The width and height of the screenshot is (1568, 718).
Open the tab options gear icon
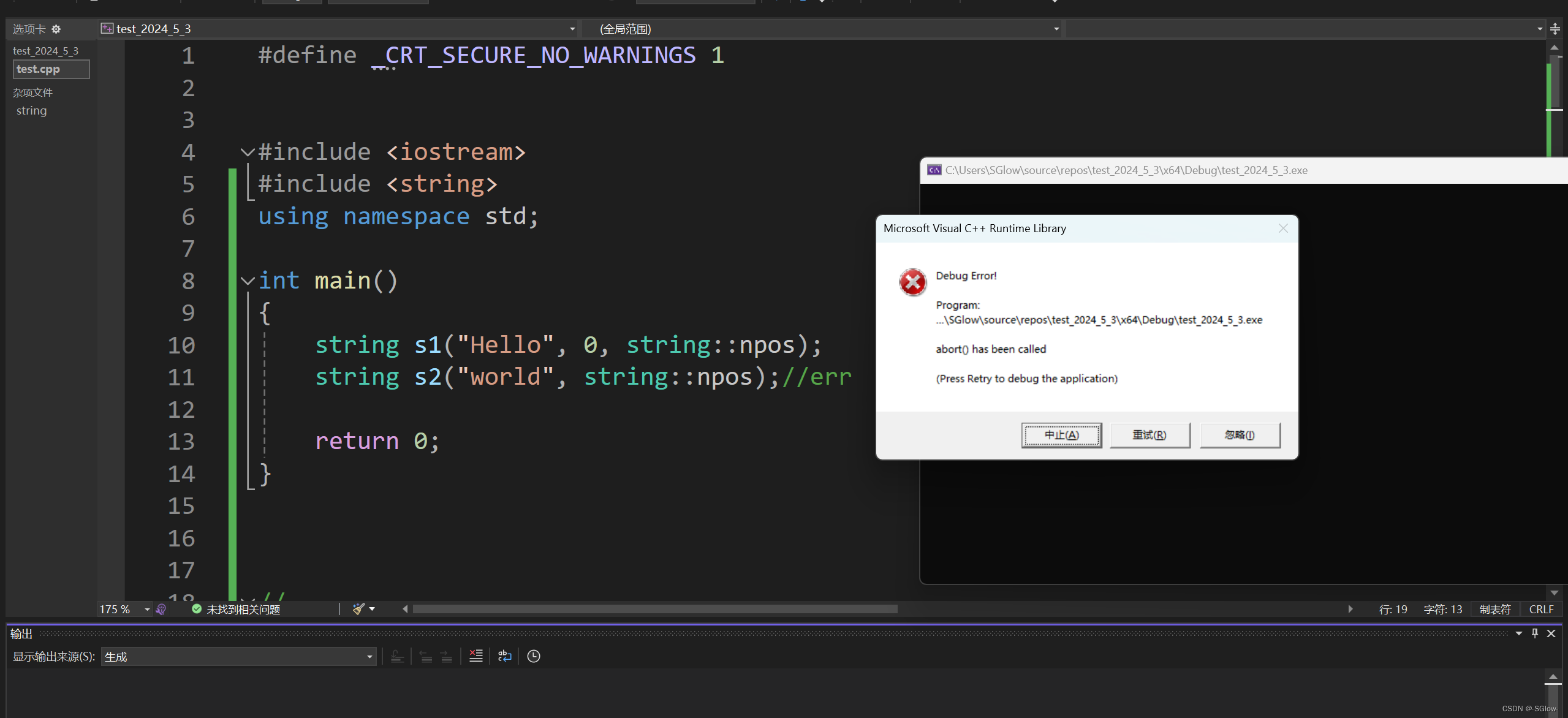[56, 29]
